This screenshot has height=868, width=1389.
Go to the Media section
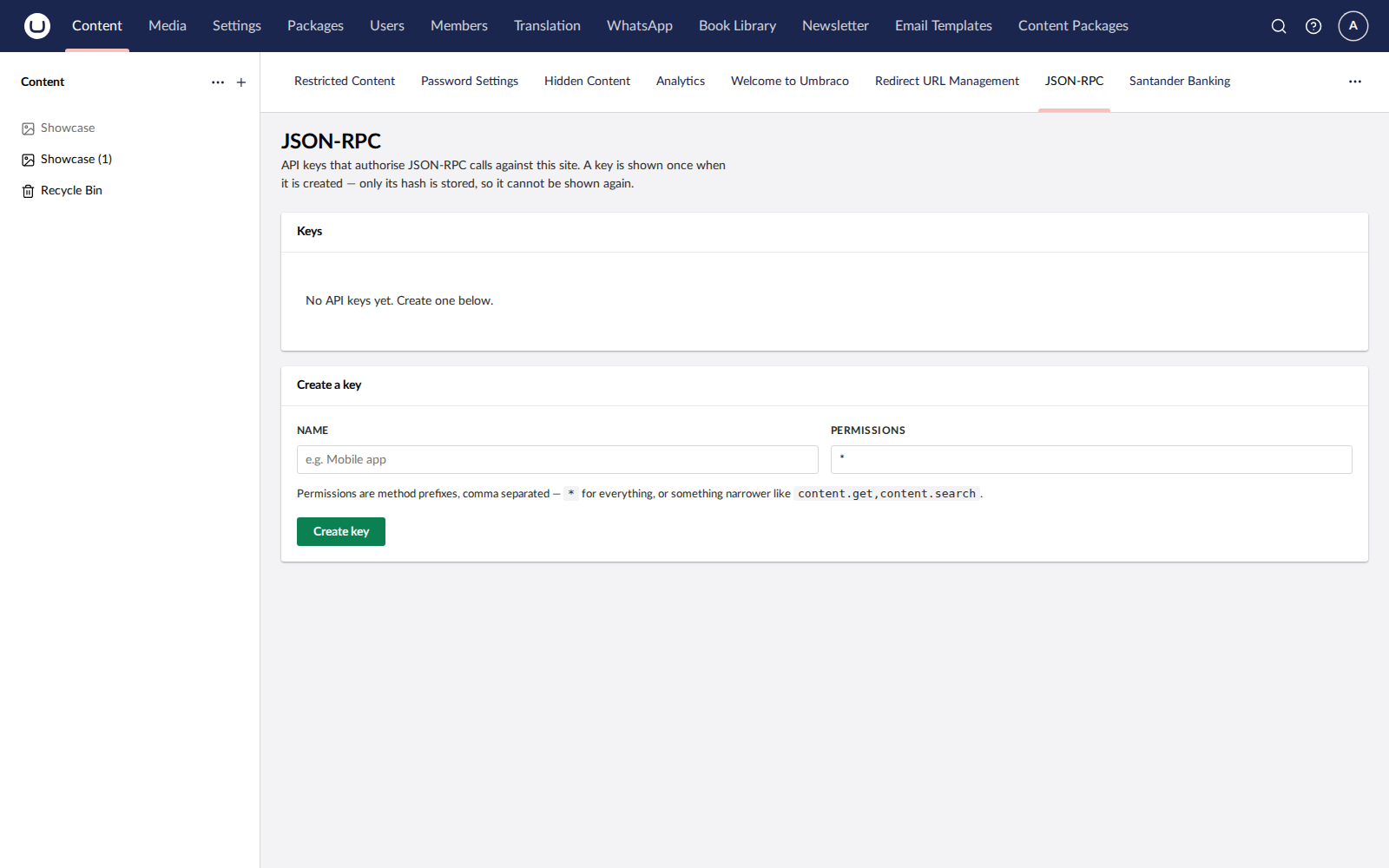[168, 26]
